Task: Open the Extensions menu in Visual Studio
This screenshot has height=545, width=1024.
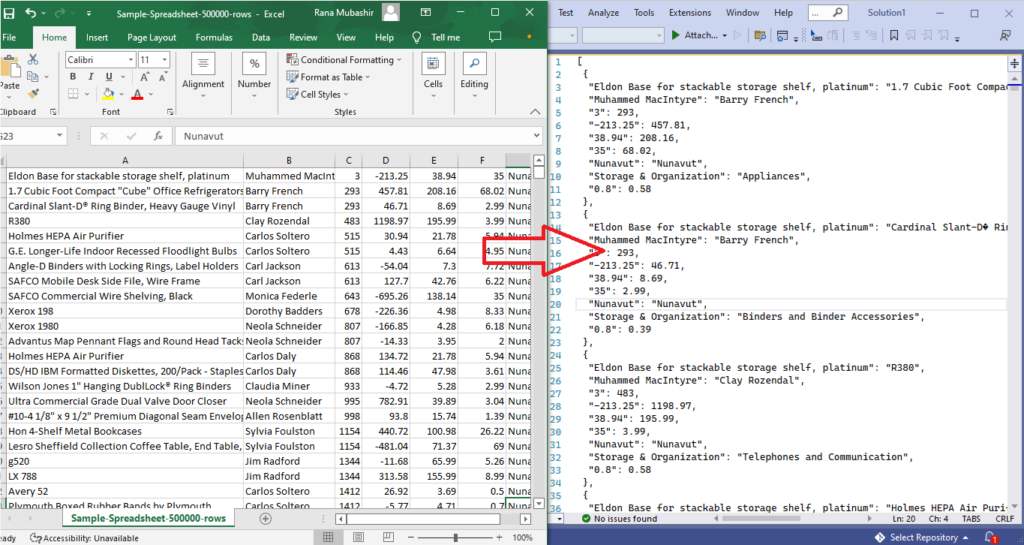Action: (690, 13)
